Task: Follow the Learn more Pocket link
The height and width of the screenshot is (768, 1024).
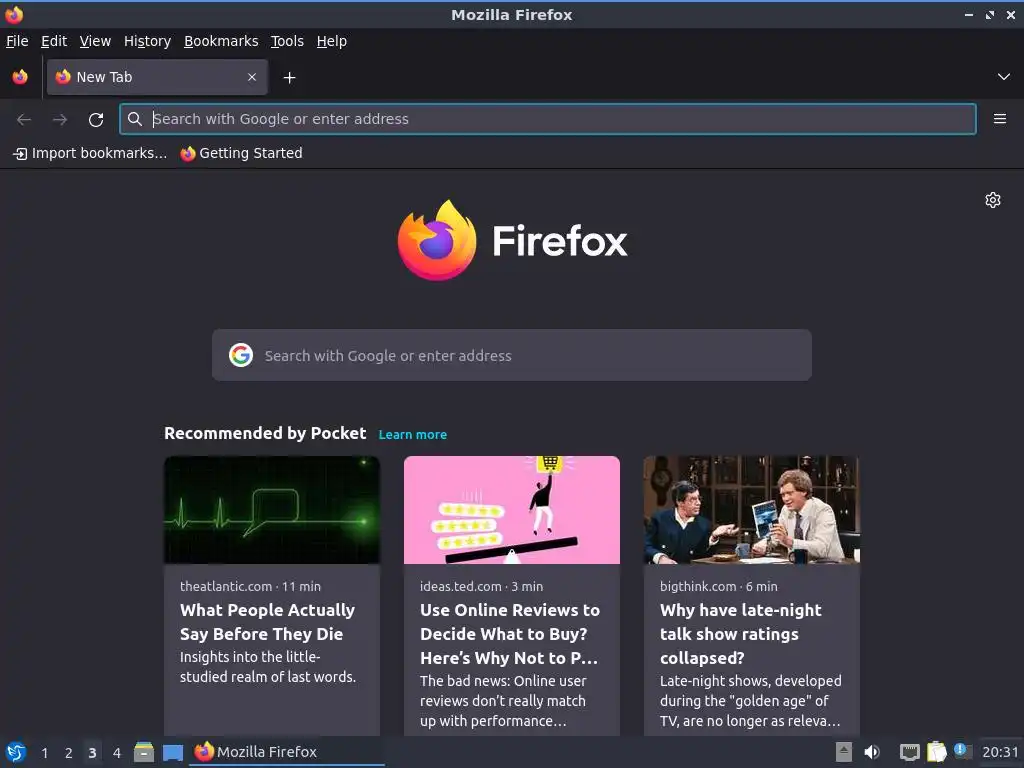Action: [413, 434]
